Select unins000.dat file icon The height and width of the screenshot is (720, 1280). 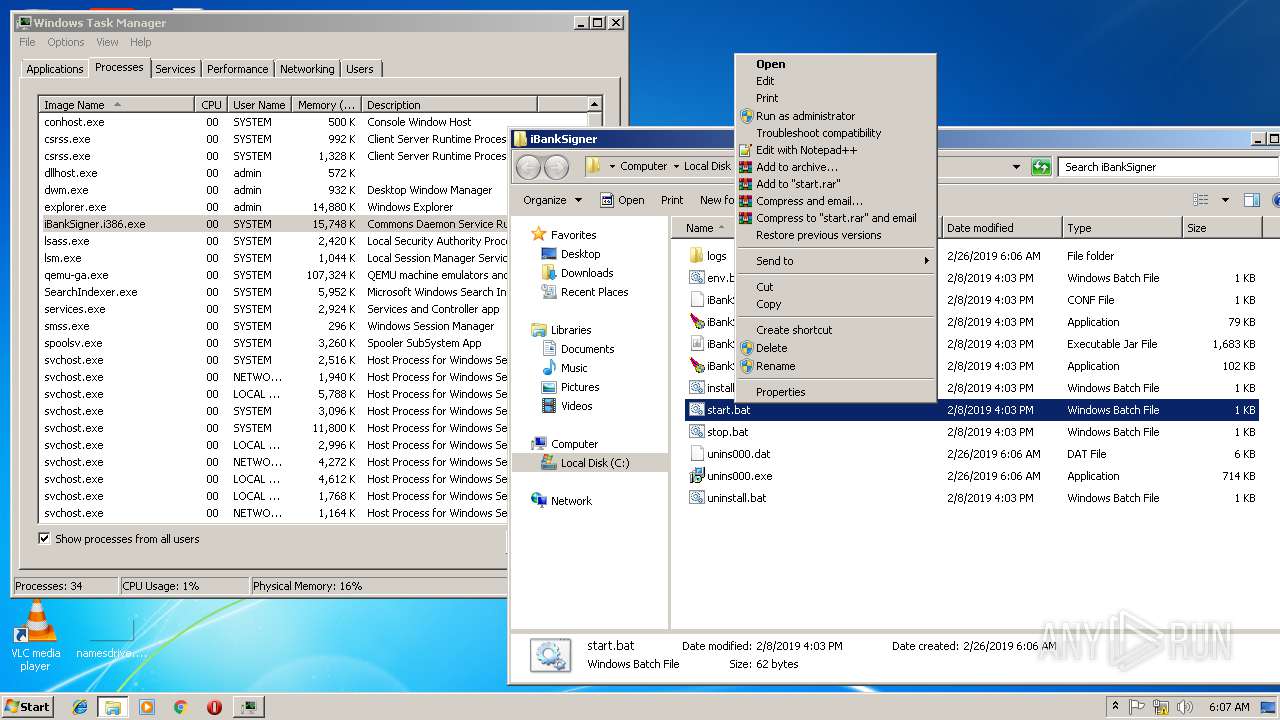(x=697, y=454)
